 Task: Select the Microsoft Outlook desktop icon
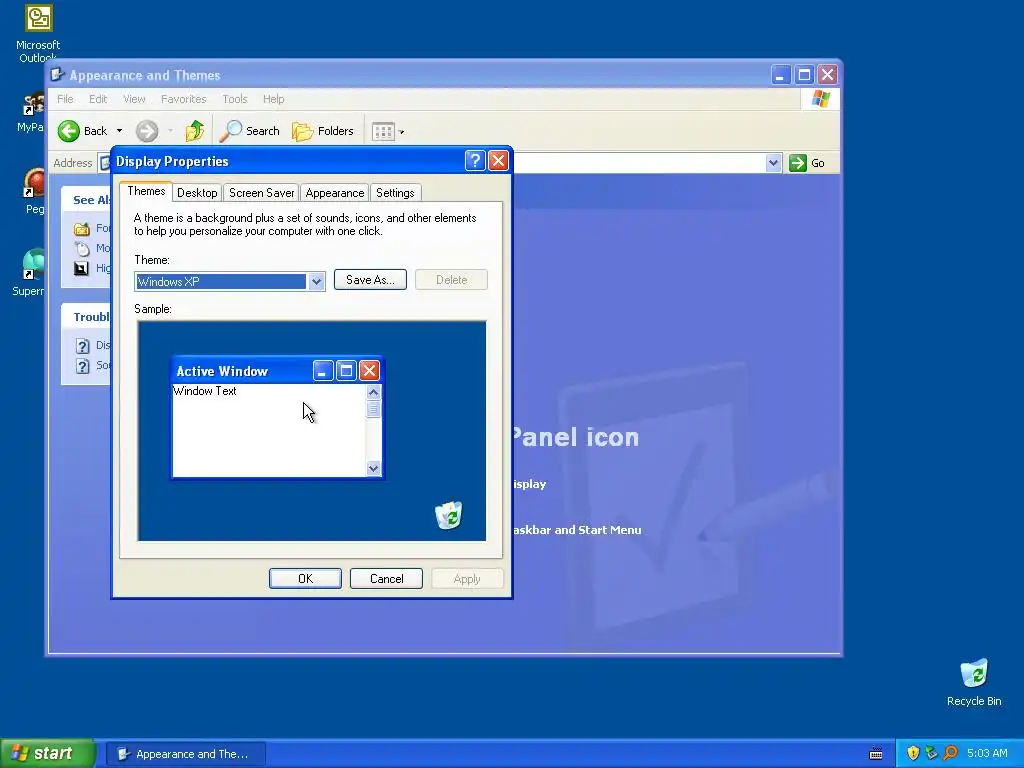pos(38,33)
